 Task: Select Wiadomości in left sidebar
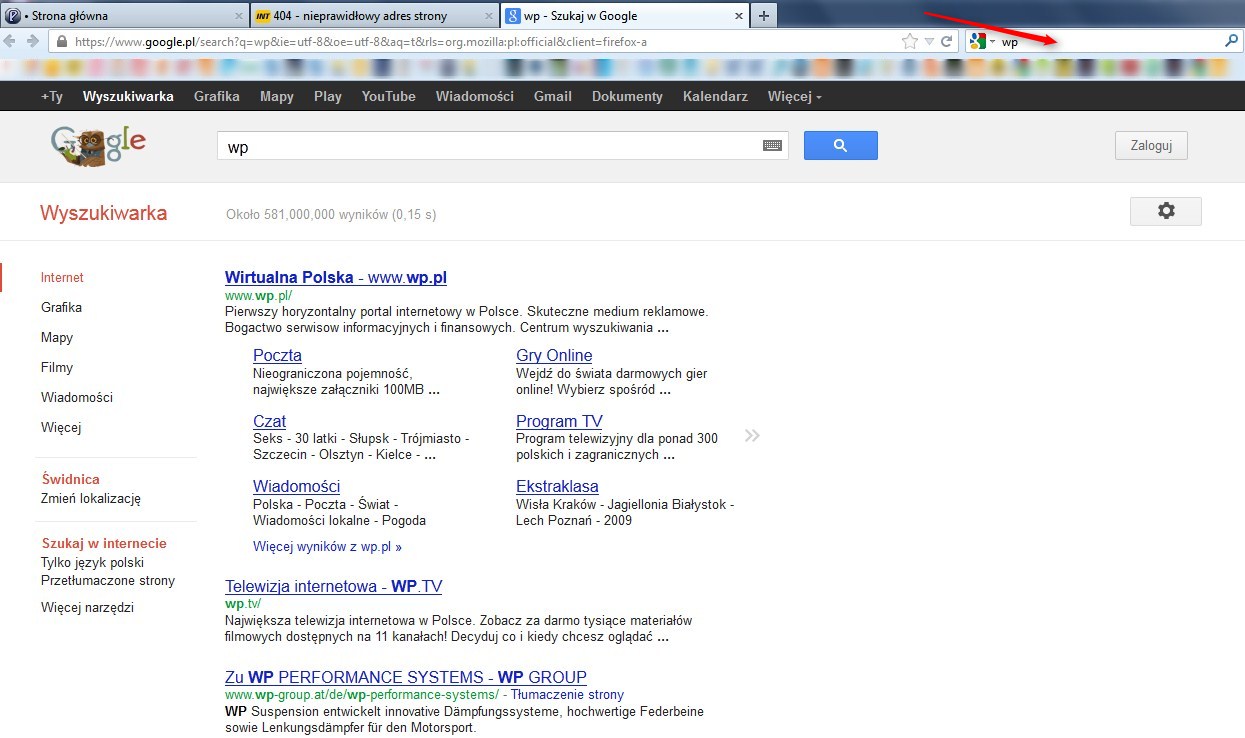77,398
